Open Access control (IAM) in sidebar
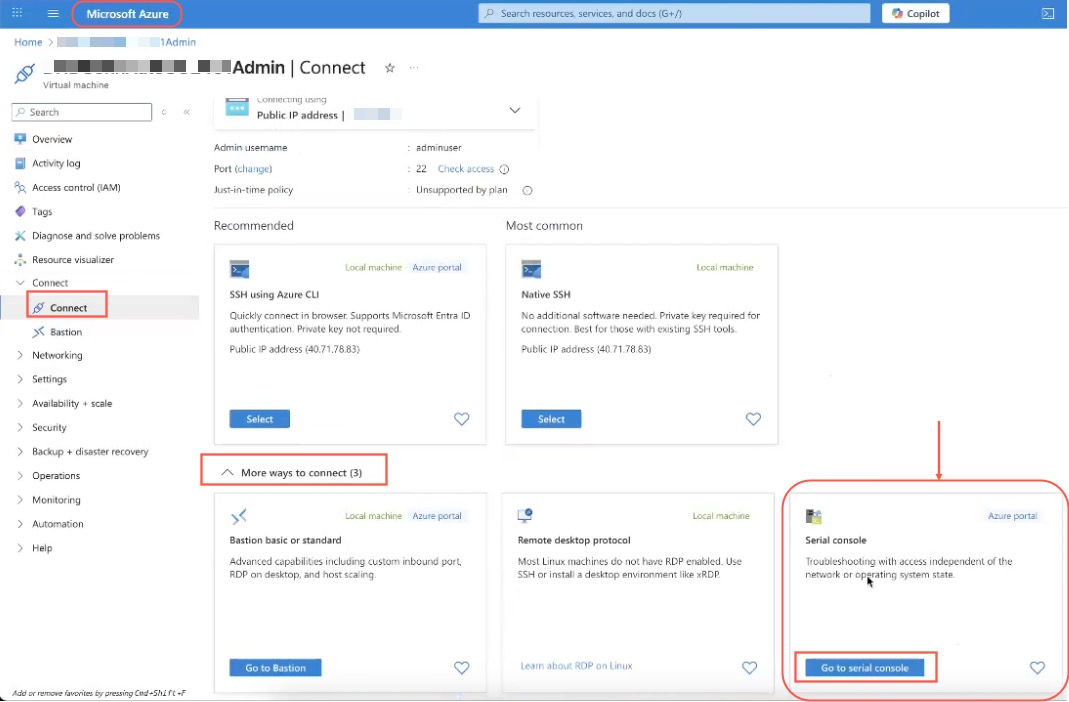Viewport: 1069px width, 702px height. click(x=76, y=188)
